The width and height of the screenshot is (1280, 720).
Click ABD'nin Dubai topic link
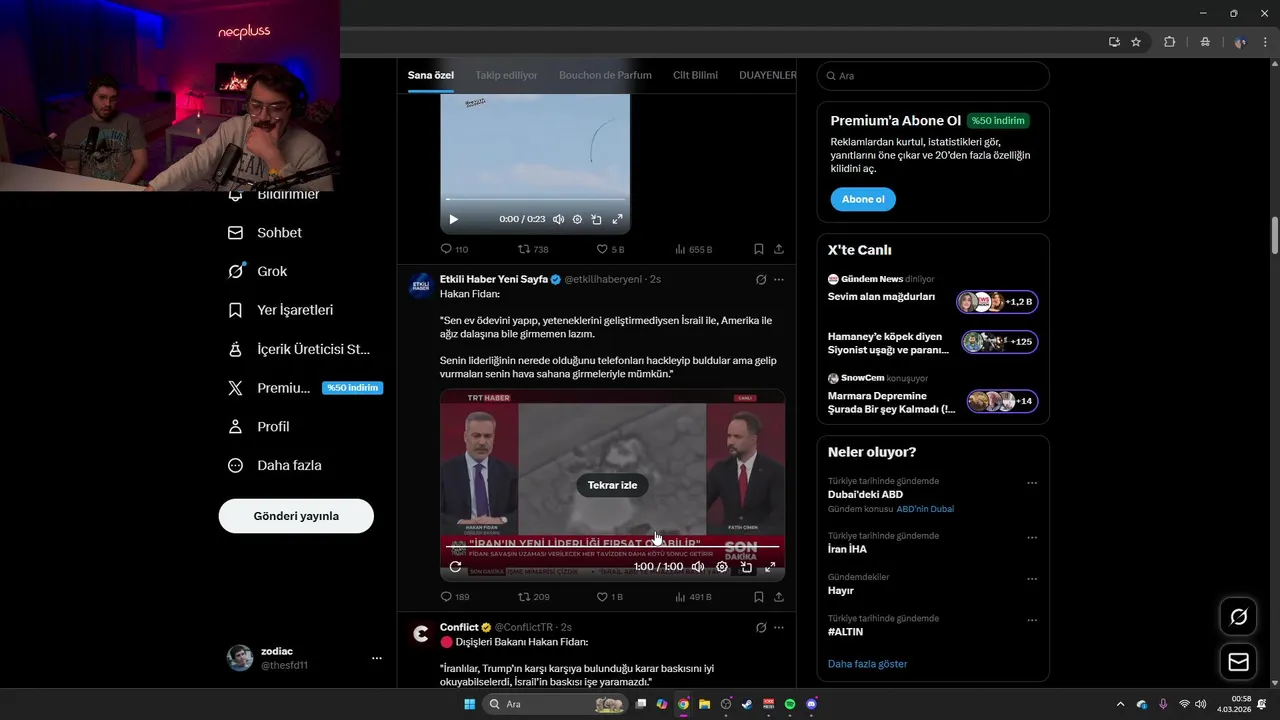(925, 509)
